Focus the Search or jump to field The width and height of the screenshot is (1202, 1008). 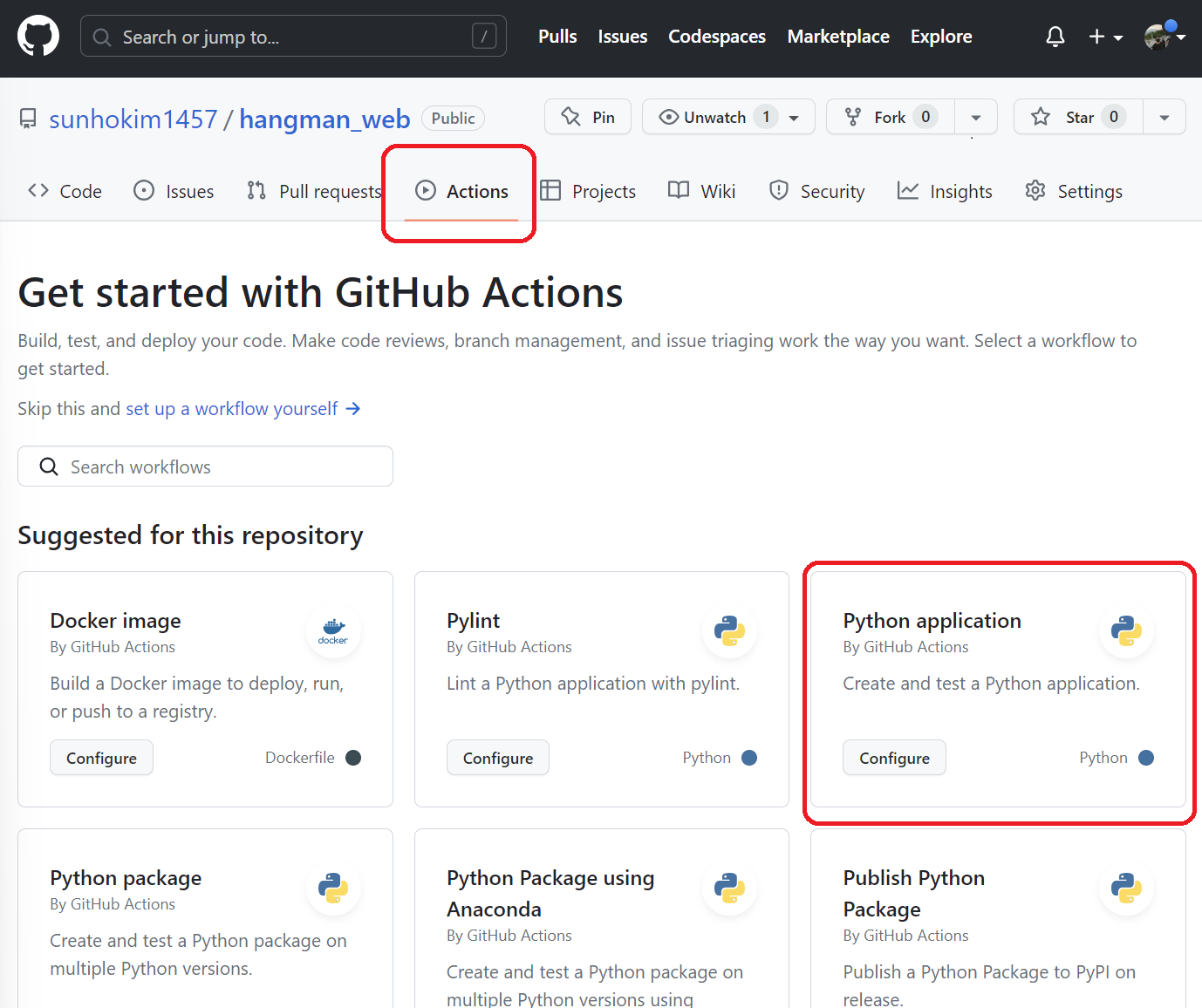pyautogui.click(x=293, y=37)
